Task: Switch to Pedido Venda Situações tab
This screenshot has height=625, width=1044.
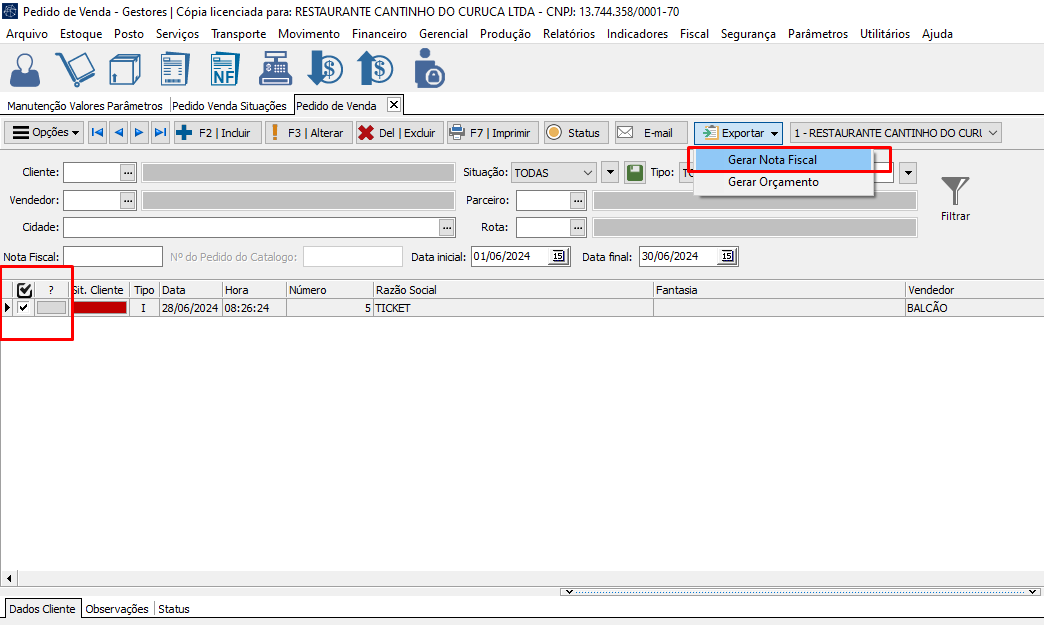Action: click(230, 105)
